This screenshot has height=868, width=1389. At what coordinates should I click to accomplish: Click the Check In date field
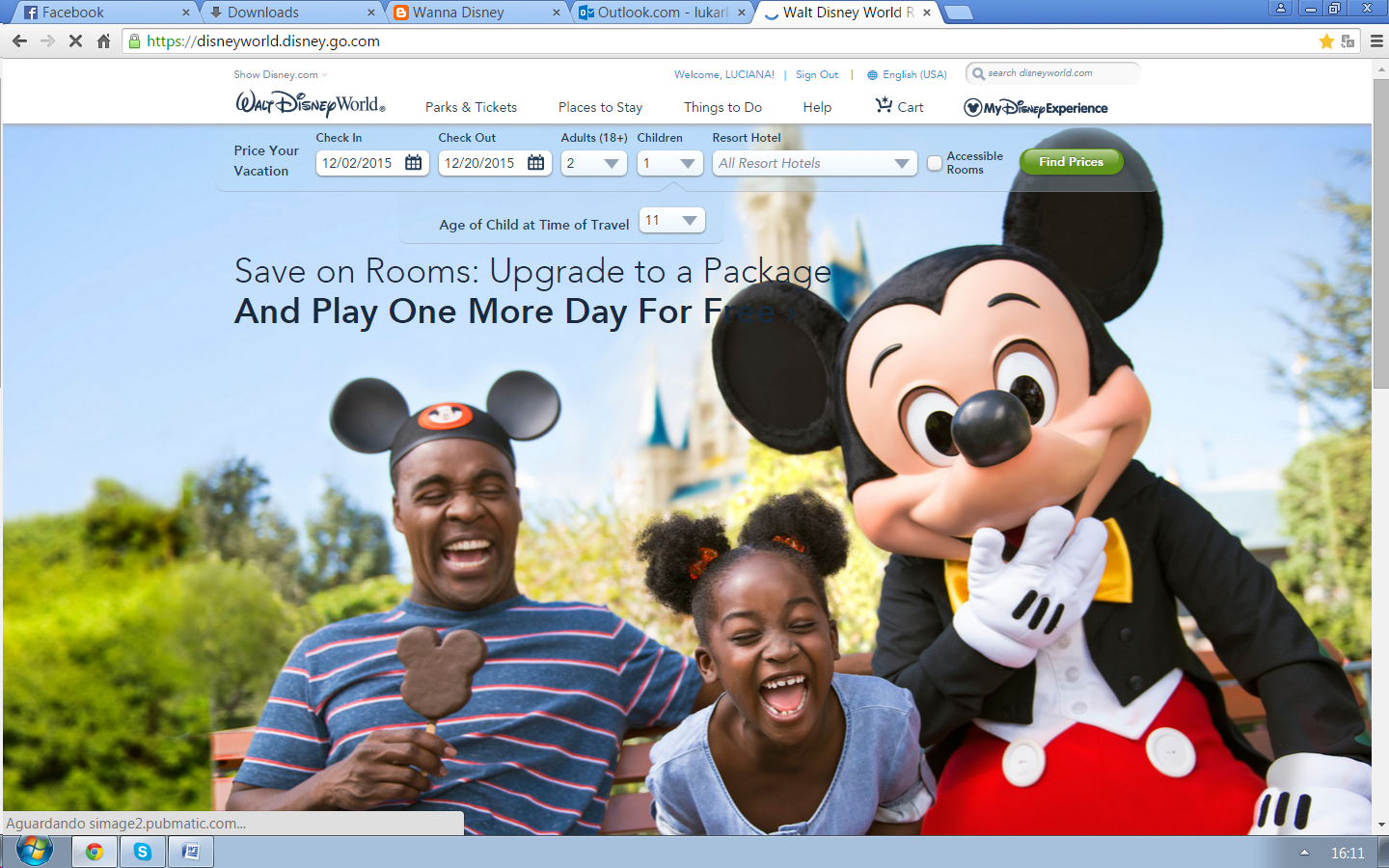[372, 163]
